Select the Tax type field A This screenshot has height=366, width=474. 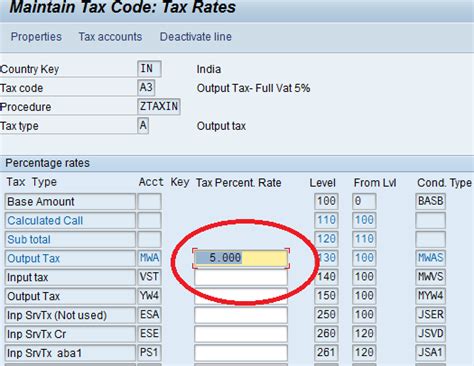coord(143,126)
